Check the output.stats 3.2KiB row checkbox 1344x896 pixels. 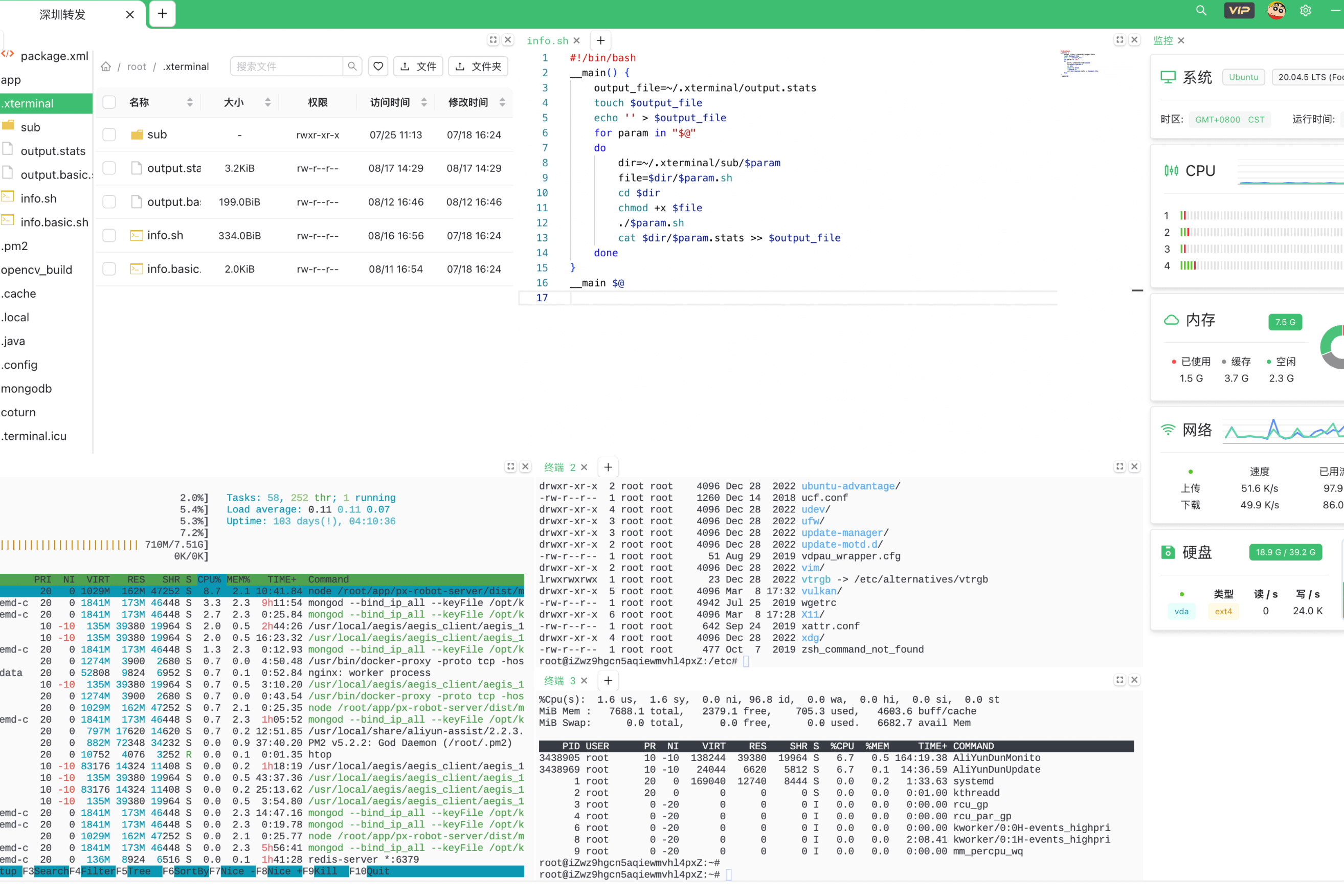click(109, 168)
